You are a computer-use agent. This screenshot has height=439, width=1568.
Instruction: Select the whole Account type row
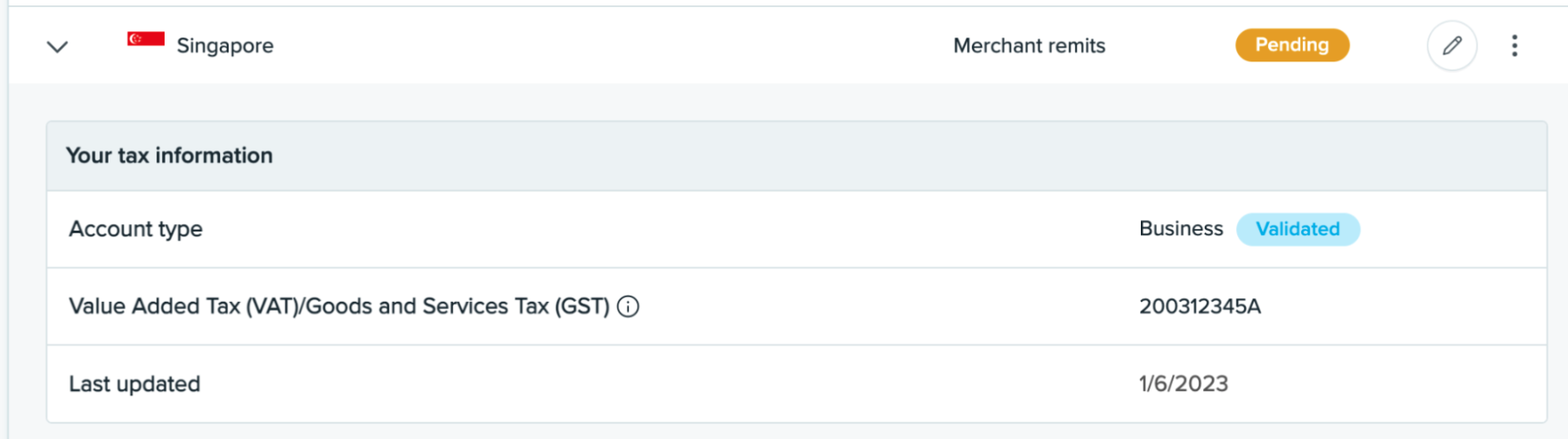click(x=796, y=230)
